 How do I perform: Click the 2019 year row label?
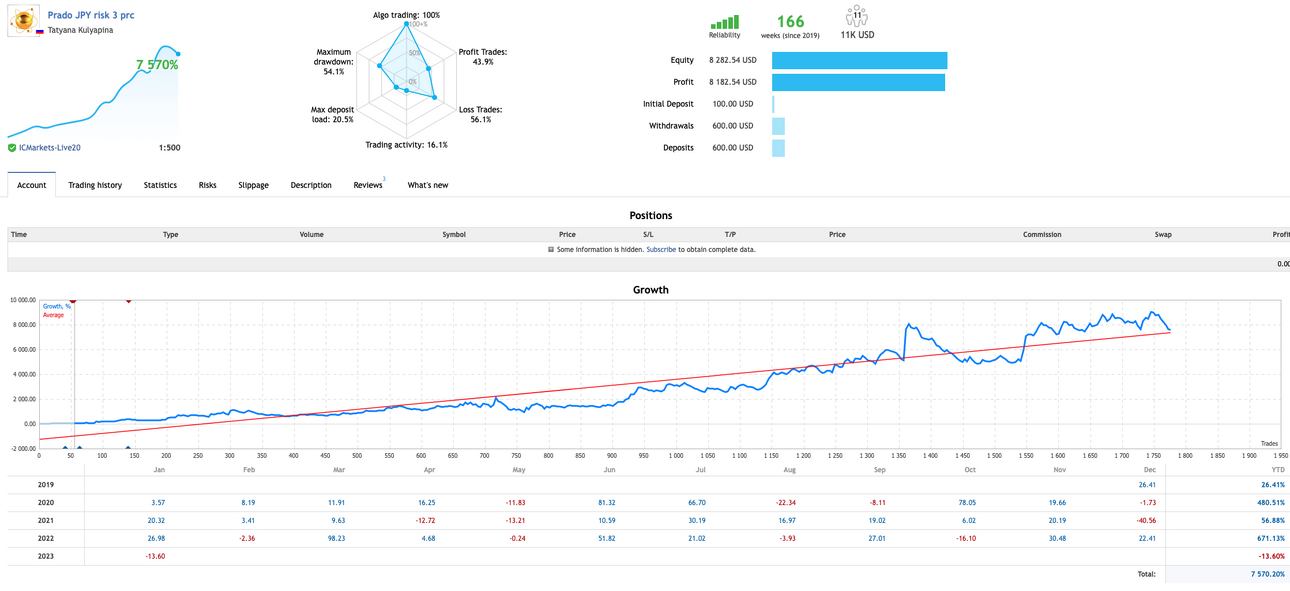[46, 484]
